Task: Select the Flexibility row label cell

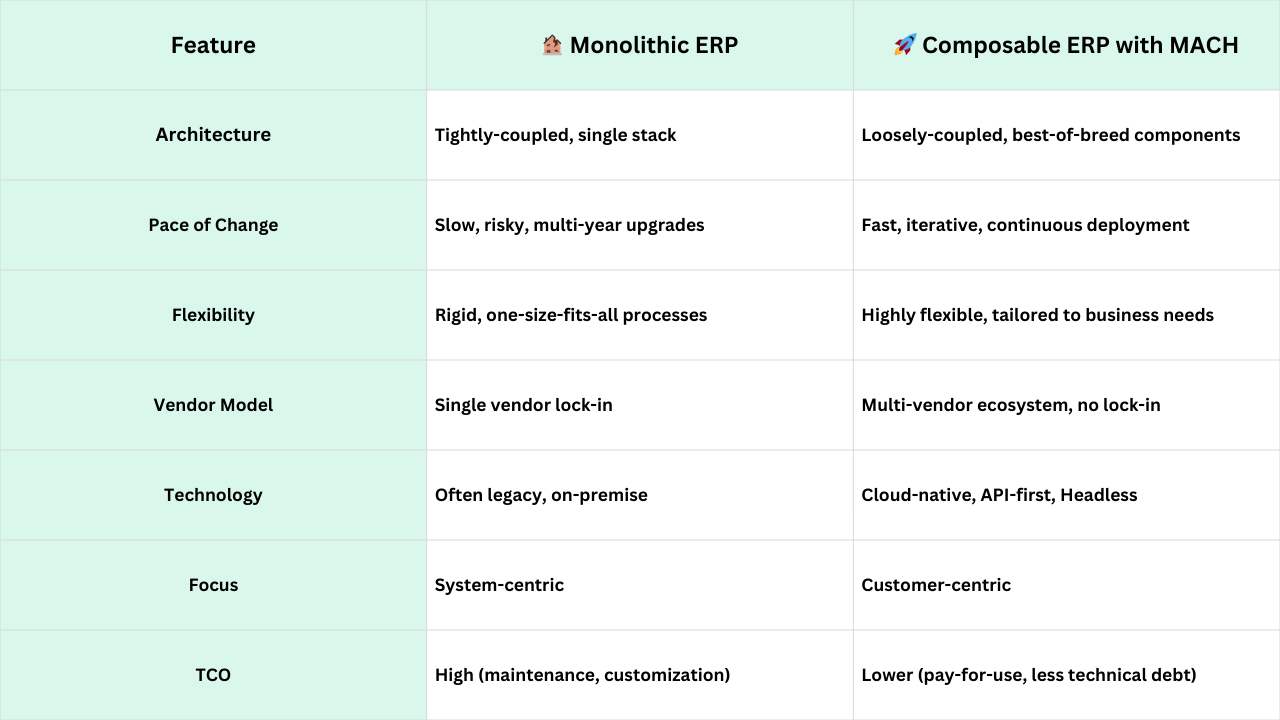Action: 213,315
